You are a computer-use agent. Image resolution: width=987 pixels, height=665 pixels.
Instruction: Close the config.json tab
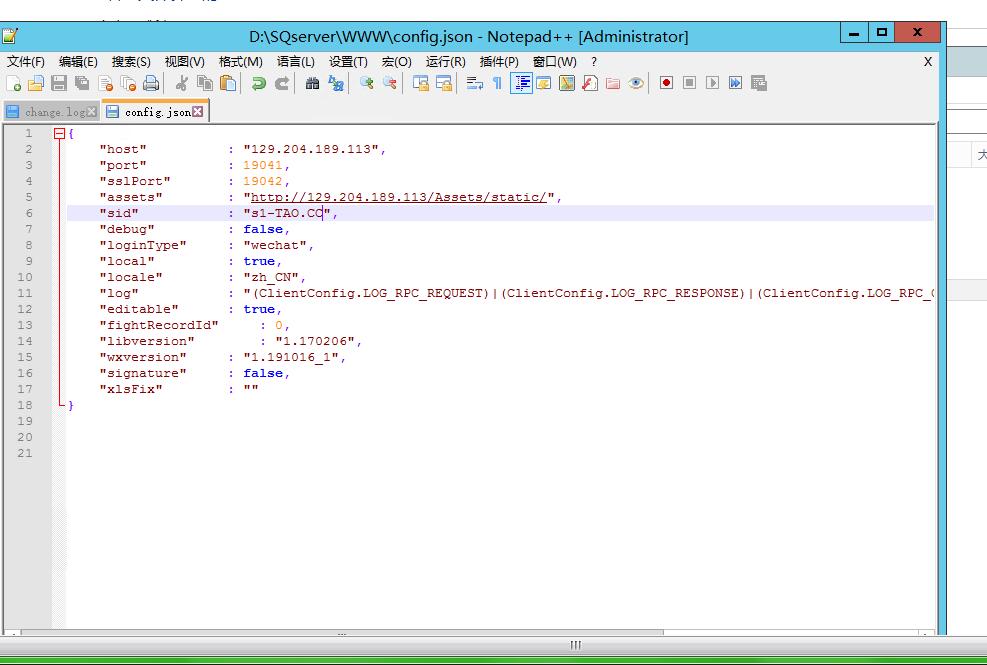[198, 112]
